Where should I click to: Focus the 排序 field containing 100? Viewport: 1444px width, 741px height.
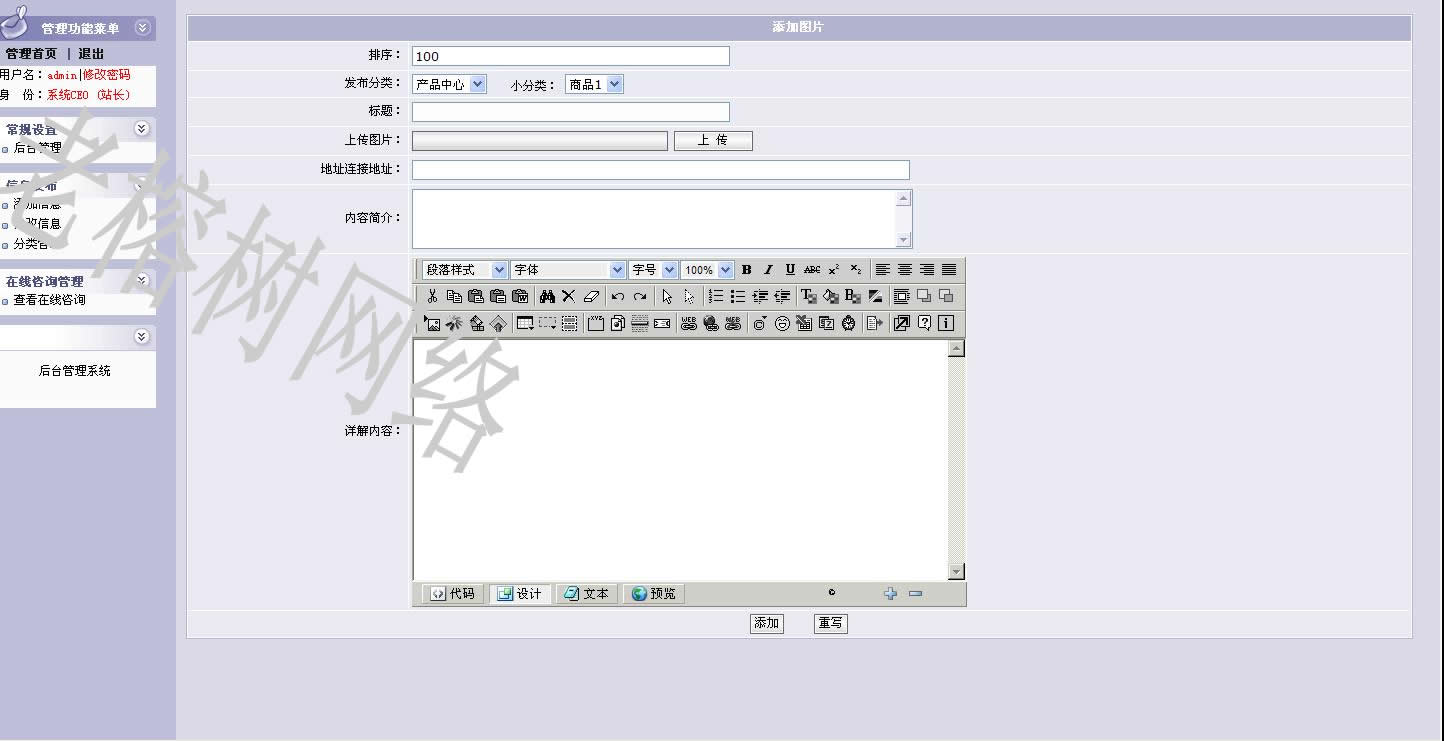(571, 56)
